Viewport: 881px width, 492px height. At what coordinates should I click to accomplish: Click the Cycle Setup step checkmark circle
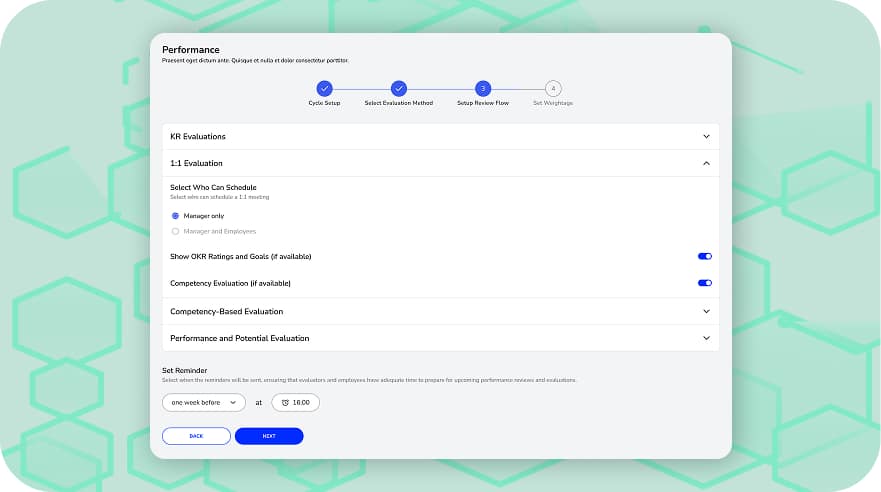[324, 89]
